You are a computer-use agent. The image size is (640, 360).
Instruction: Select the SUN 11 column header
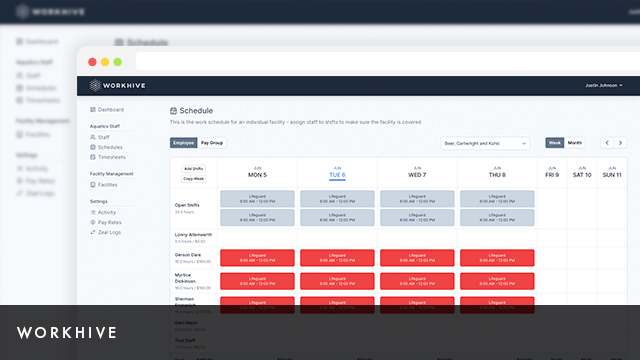tap(612, 172)
